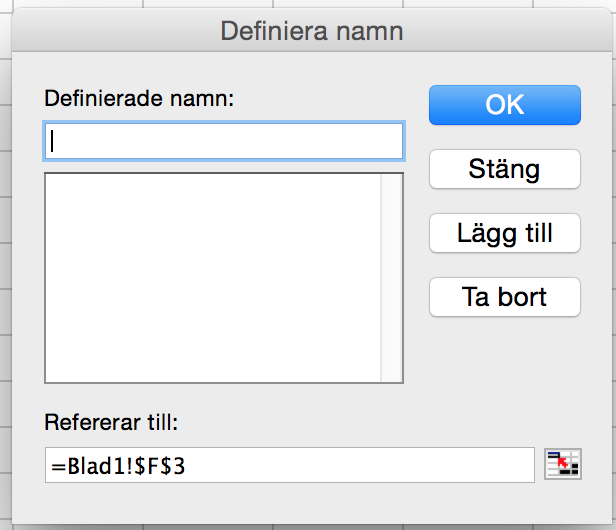The image size is (616, 530).
Task: Click the blank end of the Refererar till field
Action: click(359, 465)
